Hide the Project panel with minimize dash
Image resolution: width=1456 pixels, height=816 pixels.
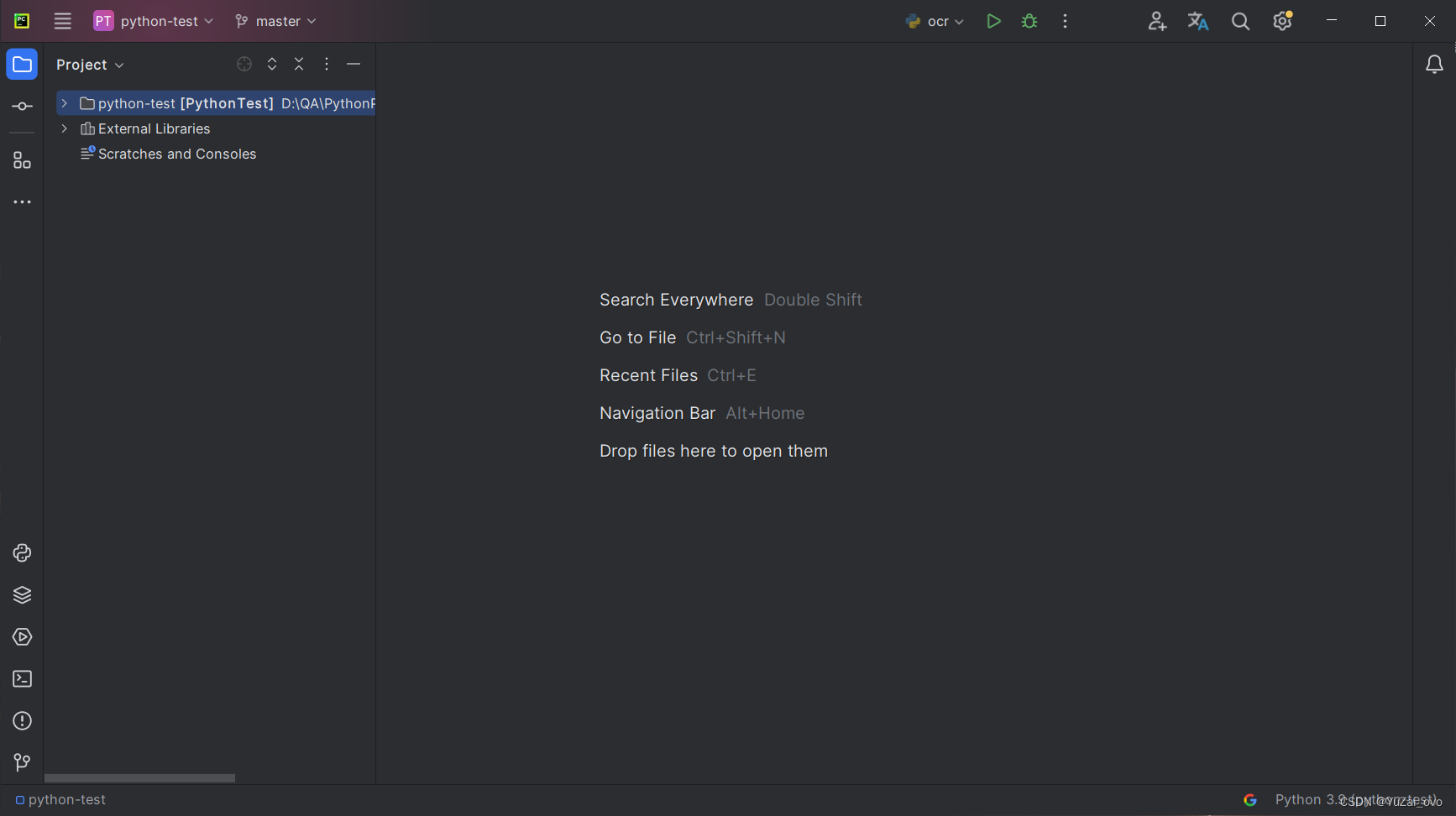click(x=354, y=65)
